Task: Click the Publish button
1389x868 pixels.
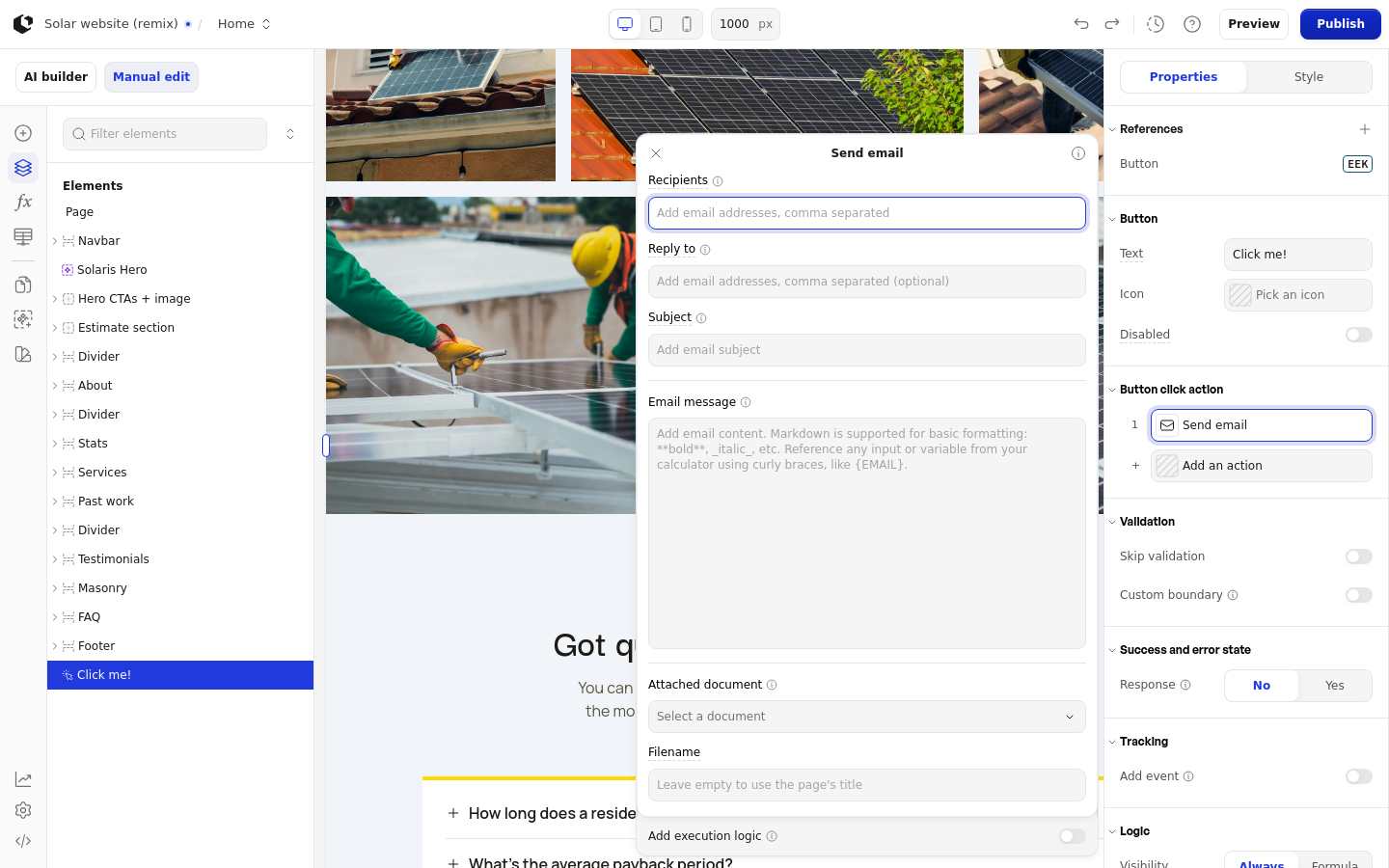Action: pos(1341,24)
